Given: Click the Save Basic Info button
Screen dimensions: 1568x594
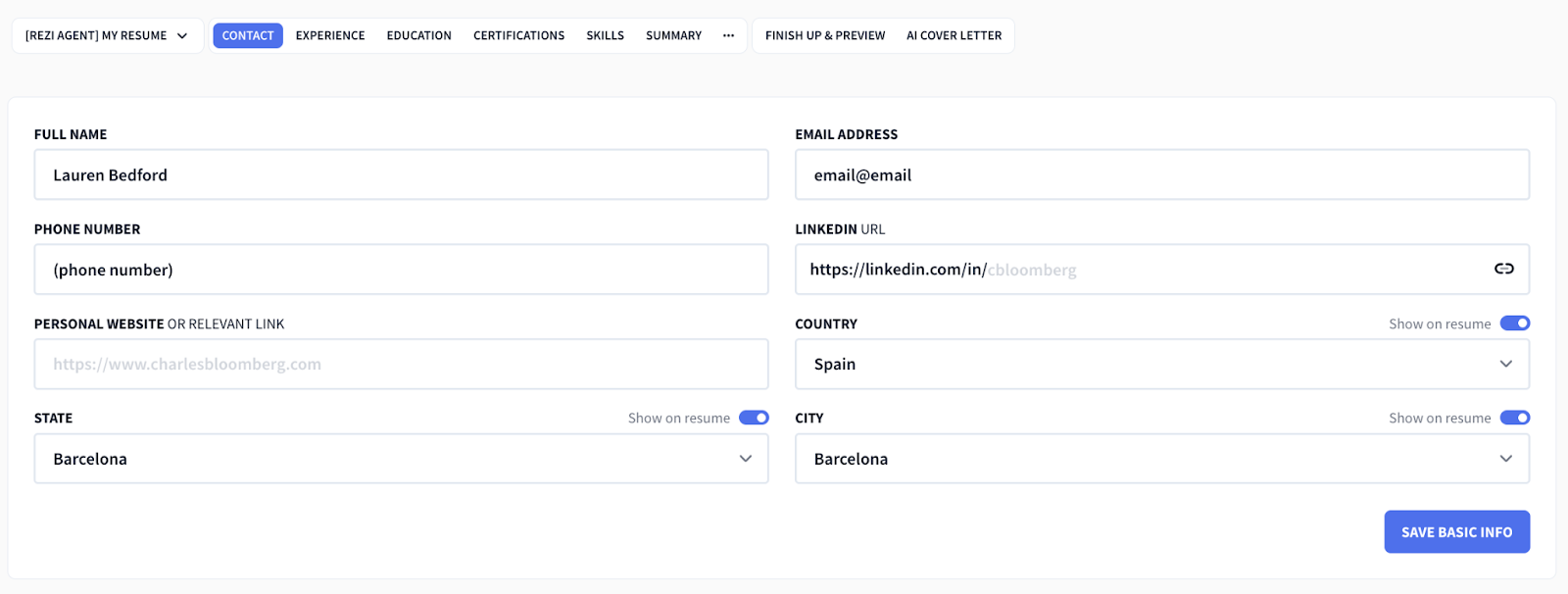Looking at the screenshot, I should (1457, 531).
